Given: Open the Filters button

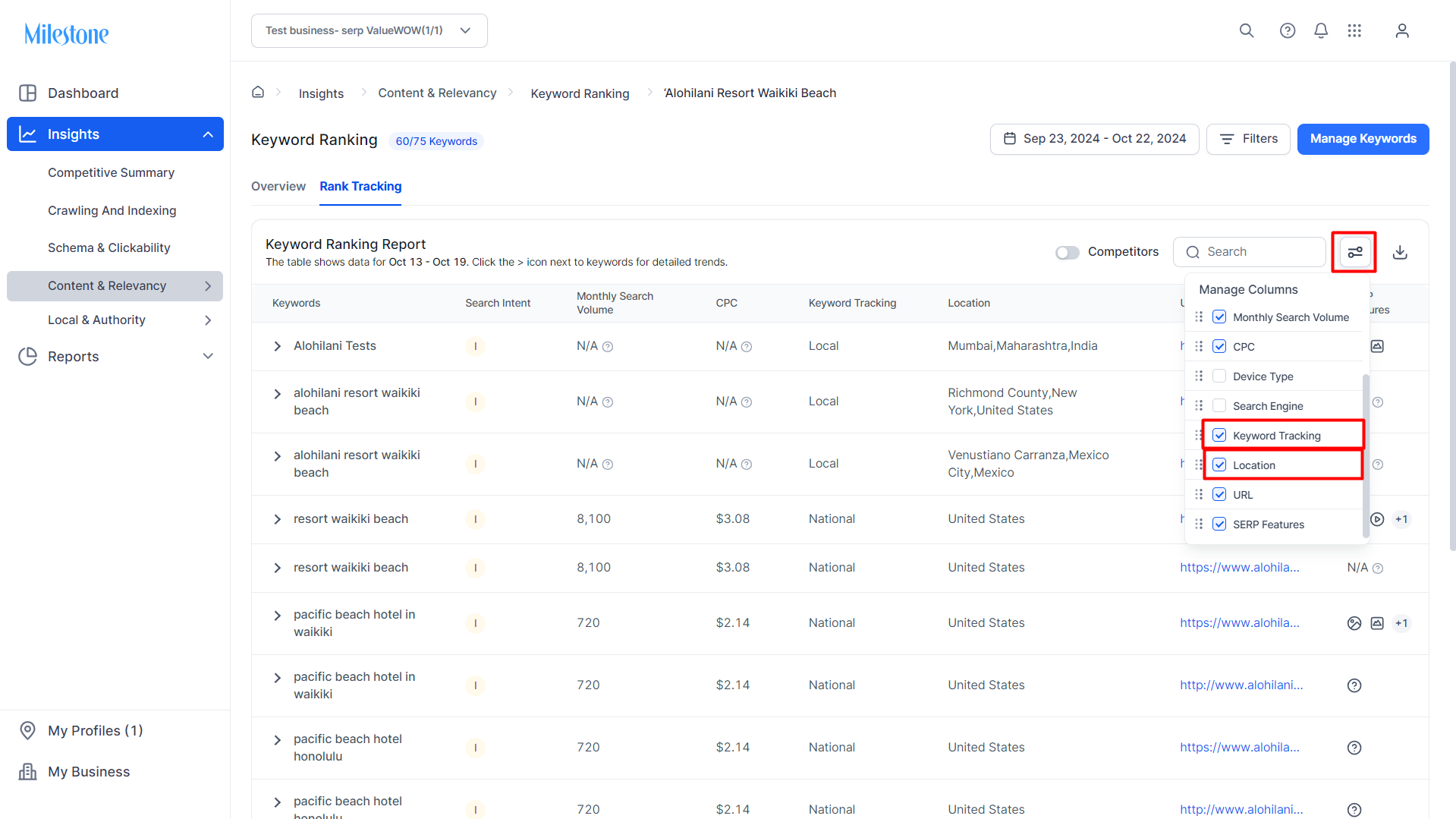Looking at the screenshot, I should 1248,139.
